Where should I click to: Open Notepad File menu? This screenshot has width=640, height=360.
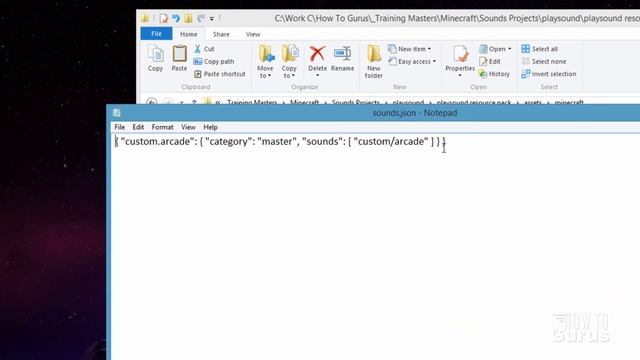(120, 127)
